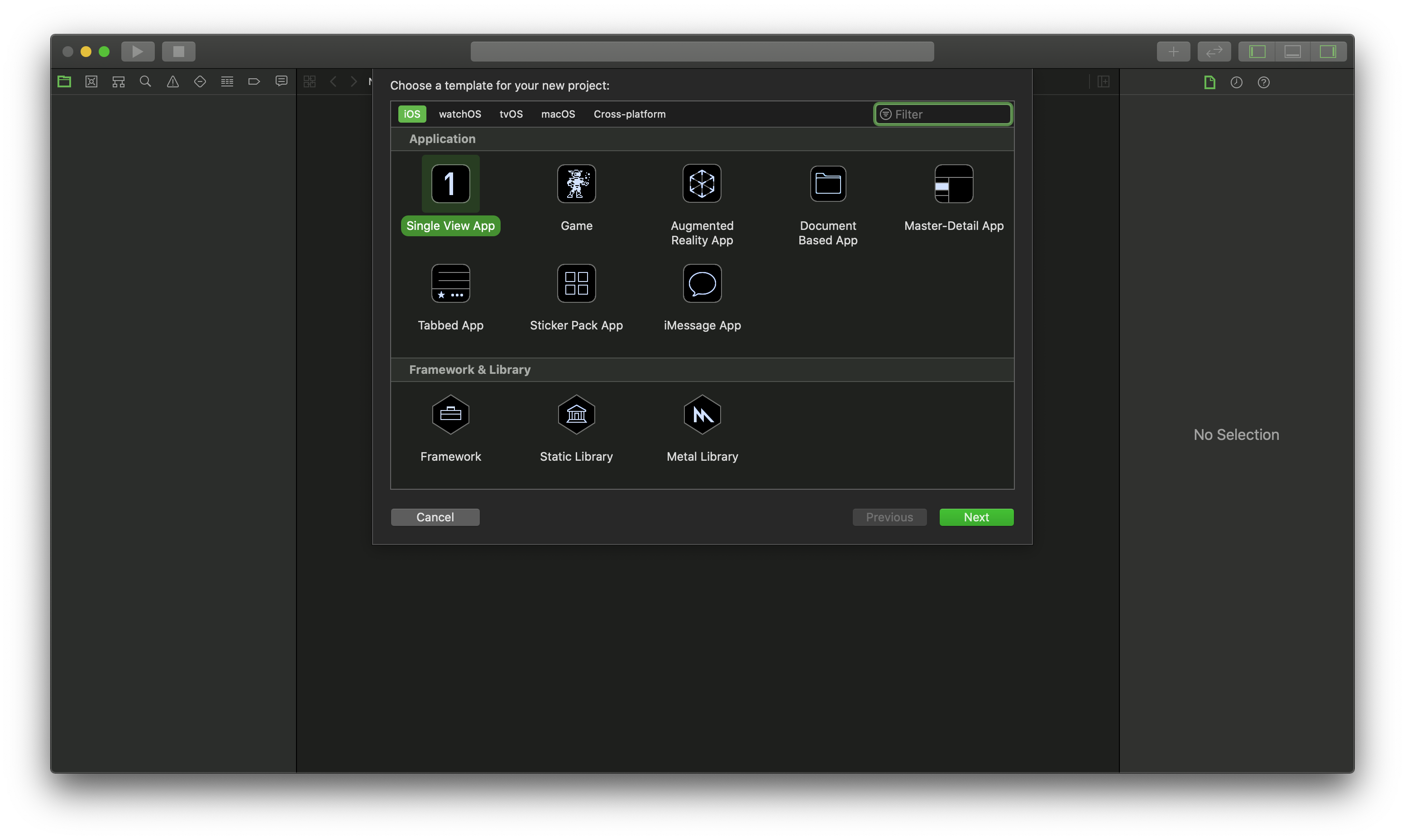
Task: Open the Breakpoint navigator icon
Action: click(x=254, y=81)
